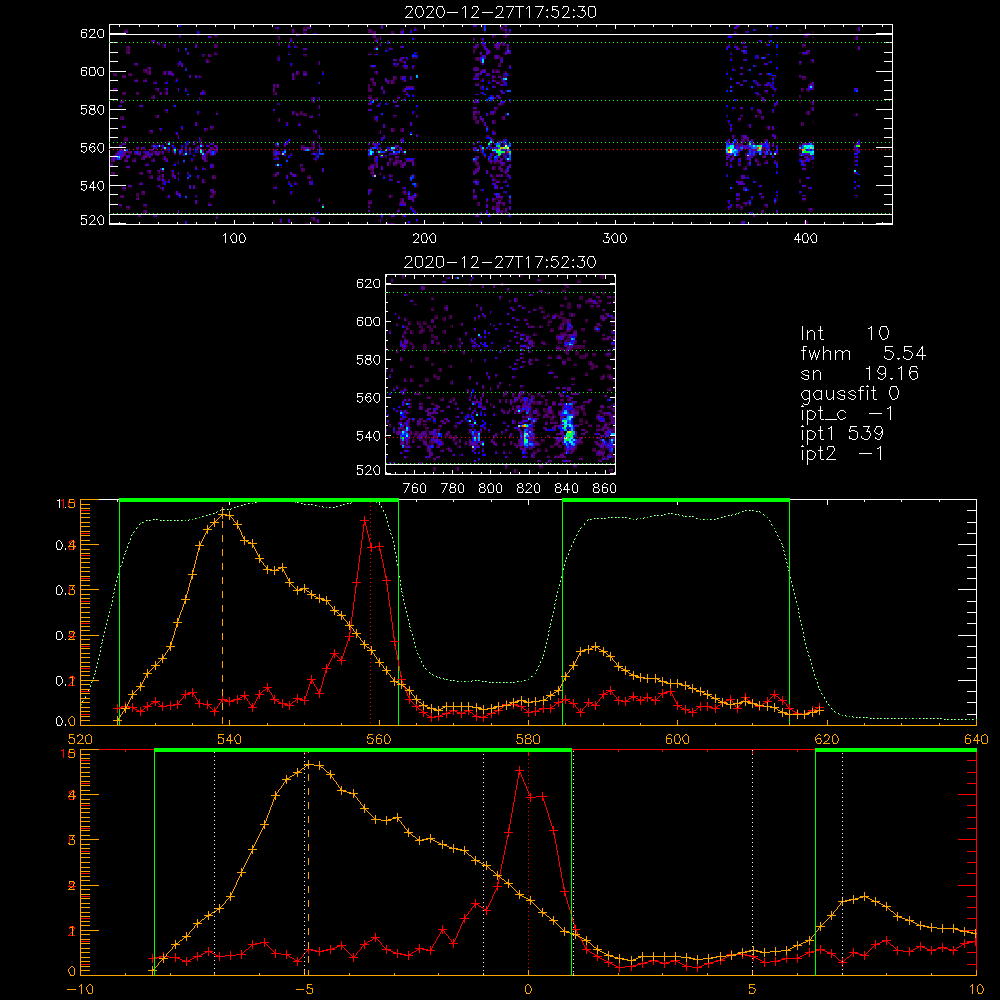Click y-axis label 580 on top plot
The image size is (1000, 1000).
(92, 110)
